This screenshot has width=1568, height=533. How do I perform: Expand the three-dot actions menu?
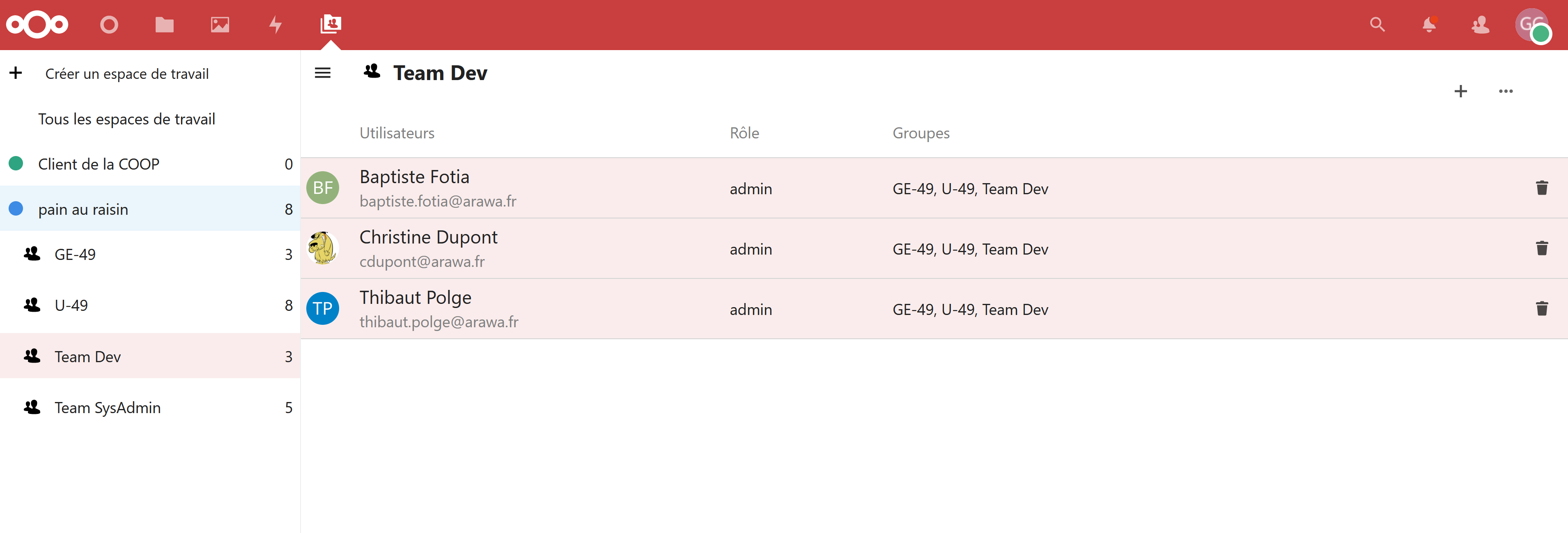(x=1506, y=91)
